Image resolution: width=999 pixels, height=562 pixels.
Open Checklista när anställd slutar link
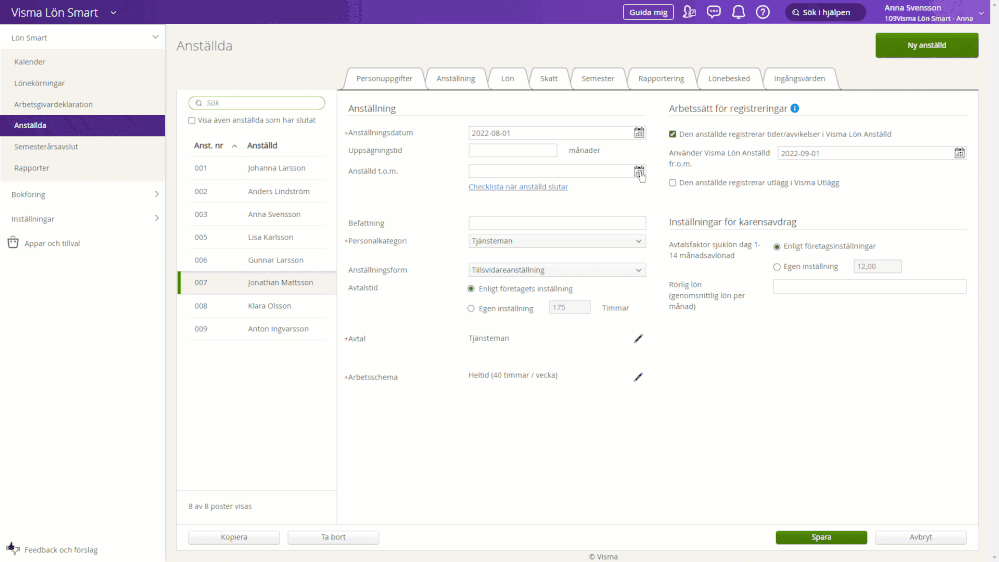(518, 187)
